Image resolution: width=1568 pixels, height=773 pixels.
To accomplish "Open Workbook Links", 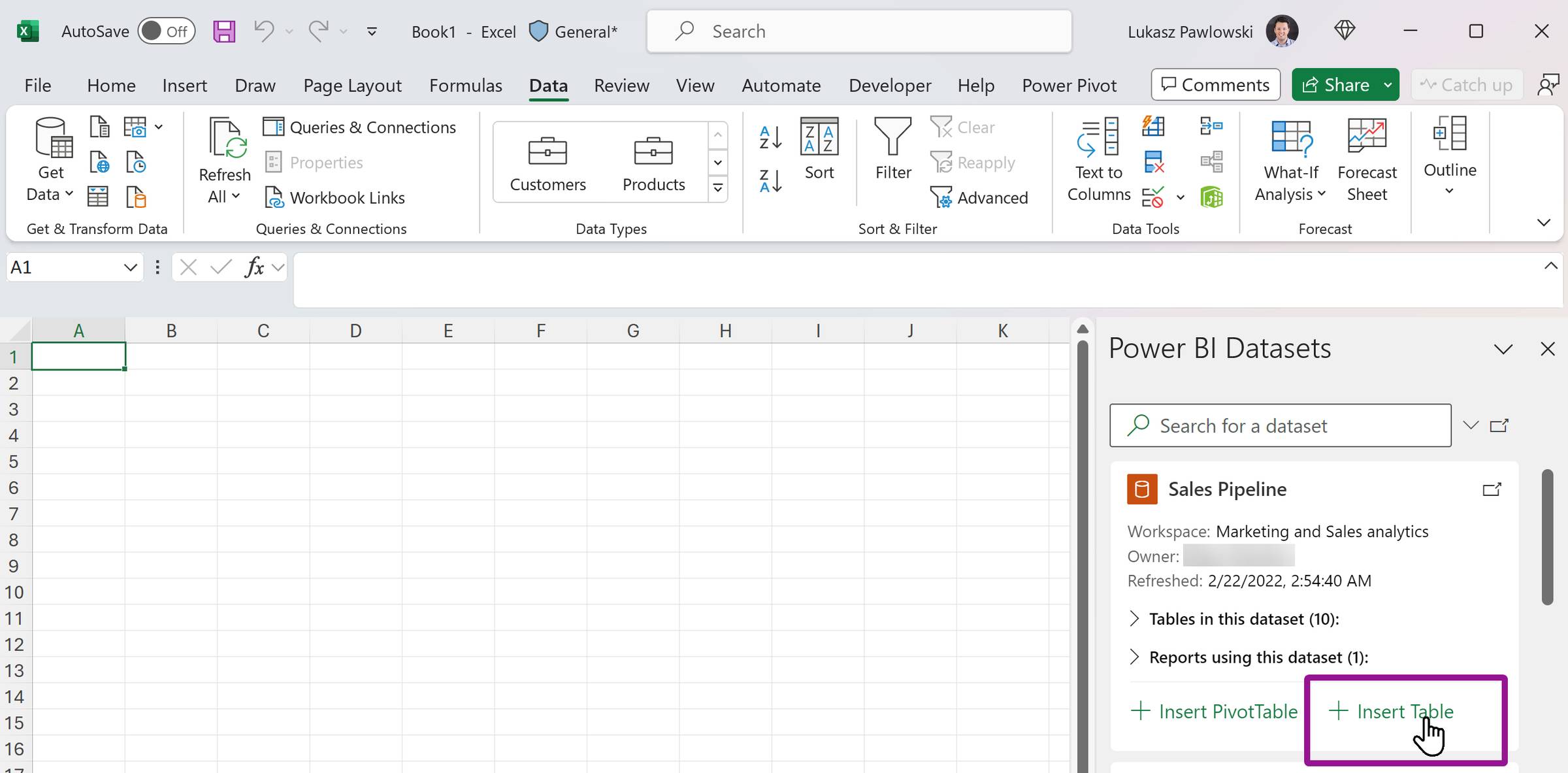I will 335,197.
